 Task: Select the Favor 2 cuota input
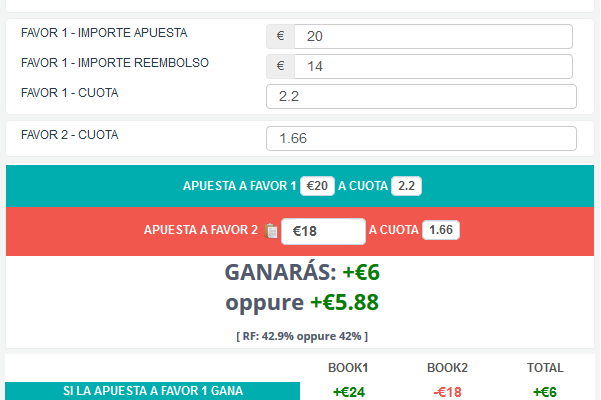coord(421,138)
